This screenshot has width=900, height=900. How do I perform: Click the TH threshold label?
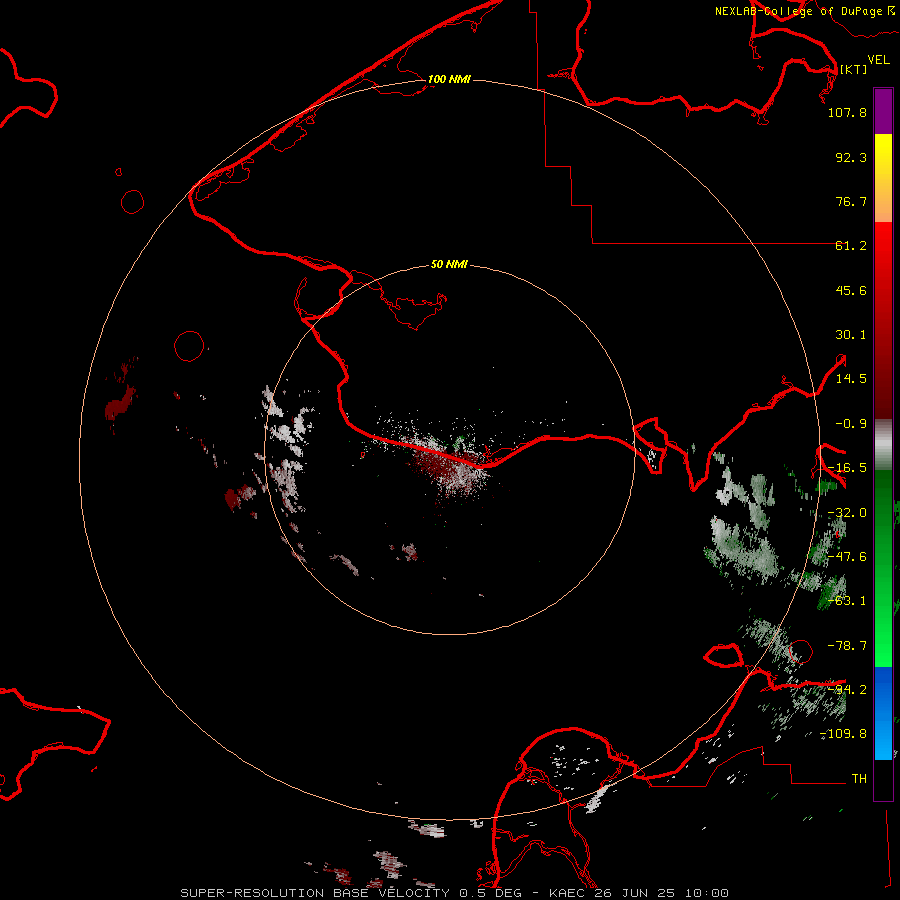[x=859, y=779]
